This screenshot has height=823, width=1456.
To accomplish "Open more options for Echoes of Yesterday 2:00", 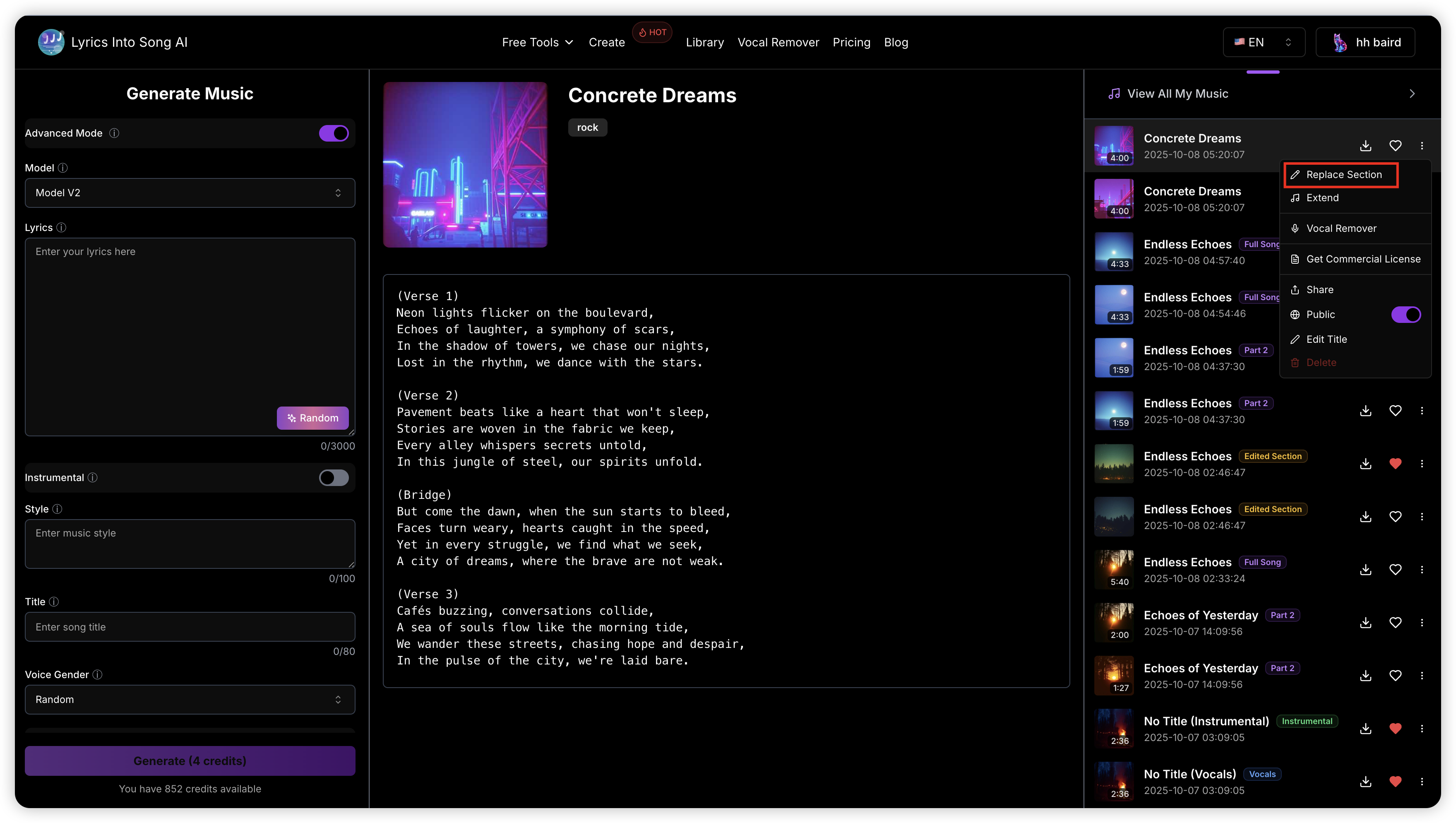I will [x=1422, y=622].
